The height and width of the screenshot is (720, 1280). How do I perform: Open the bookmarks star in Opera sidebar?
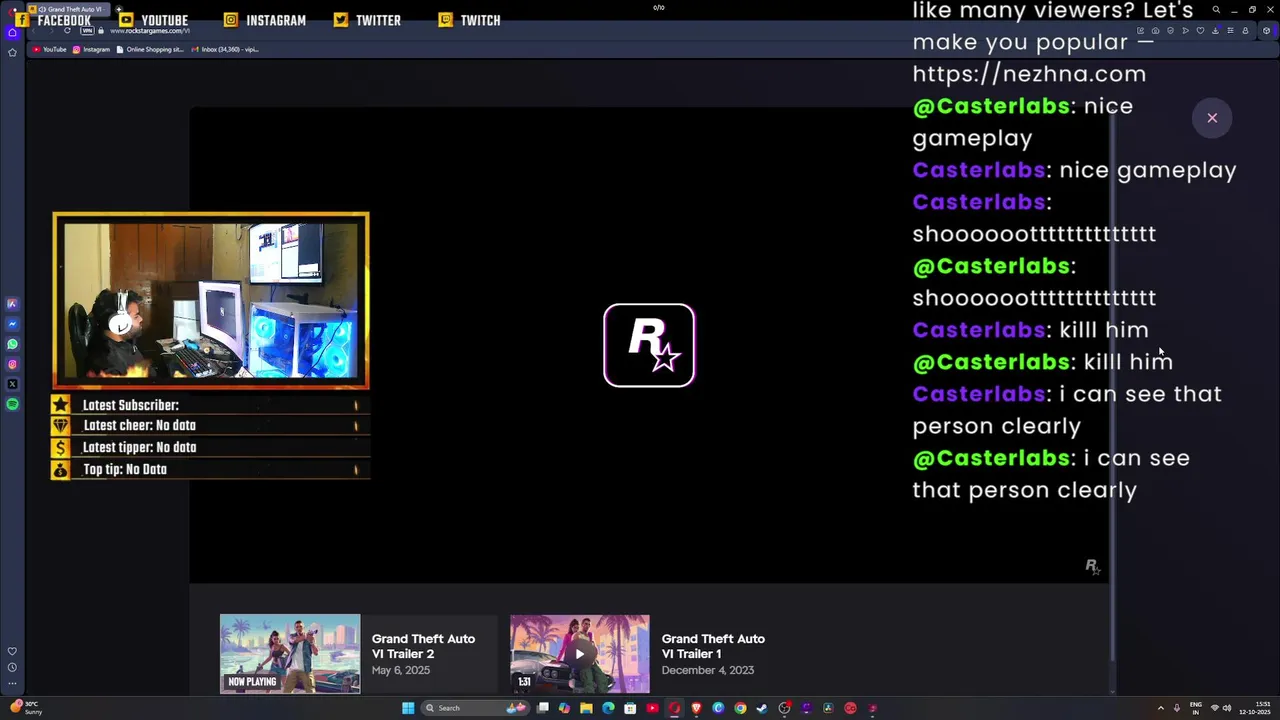coord(12,52)
